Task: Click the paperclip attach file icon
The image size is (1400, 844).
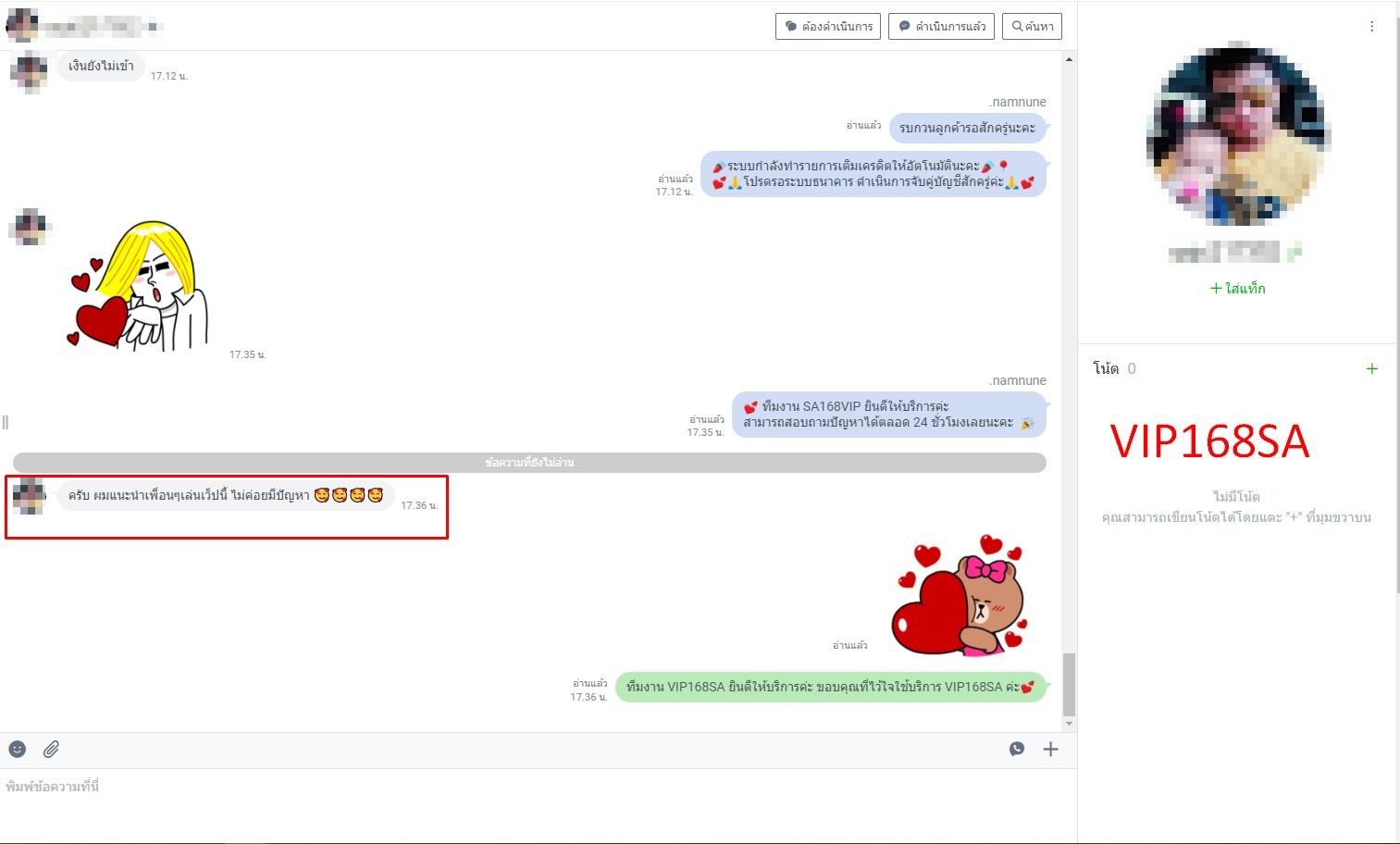Action: point(51,749)
